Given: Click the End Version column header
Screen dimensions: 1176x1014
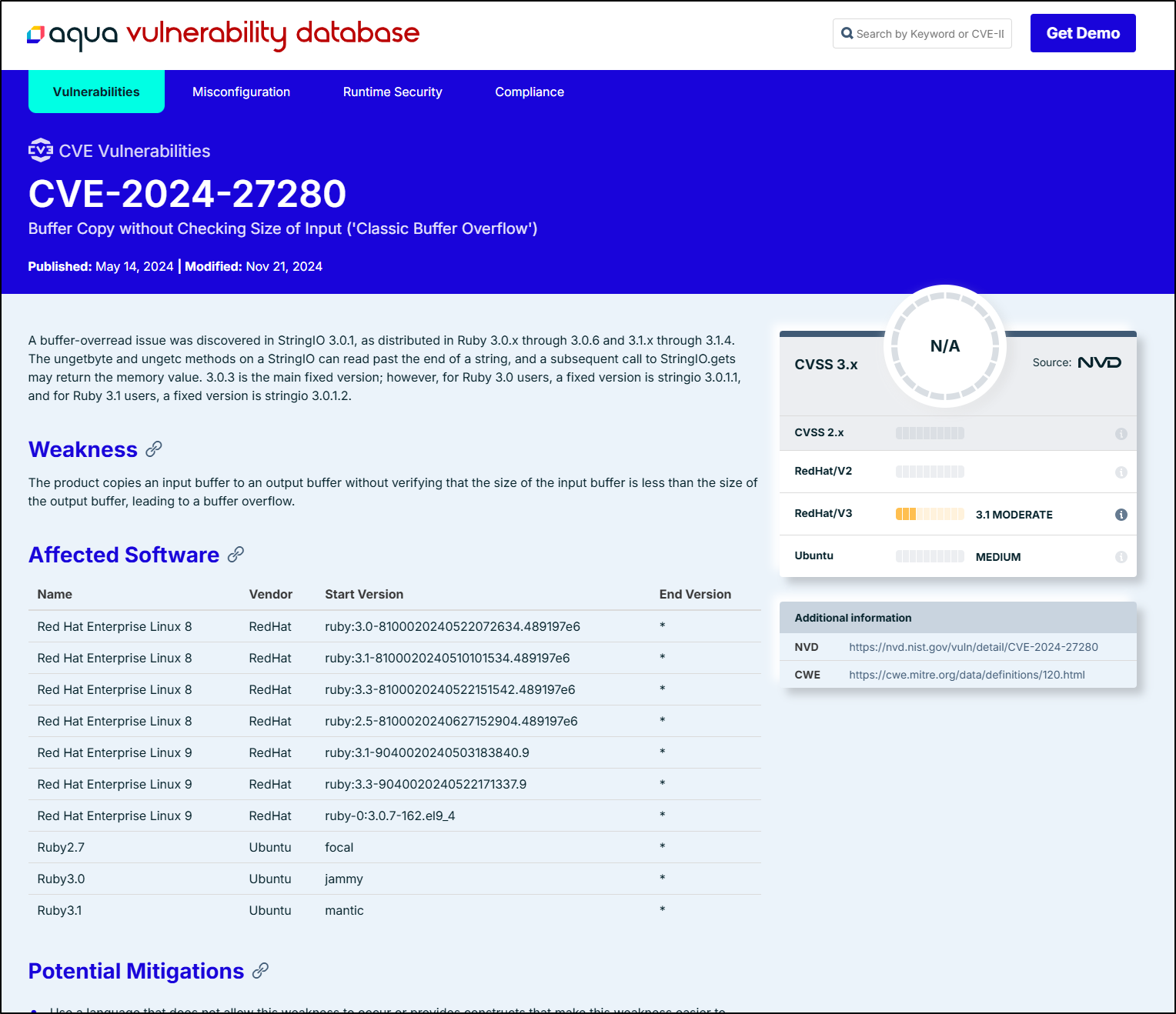Looking at the screenshot, I should click(695, 594).
